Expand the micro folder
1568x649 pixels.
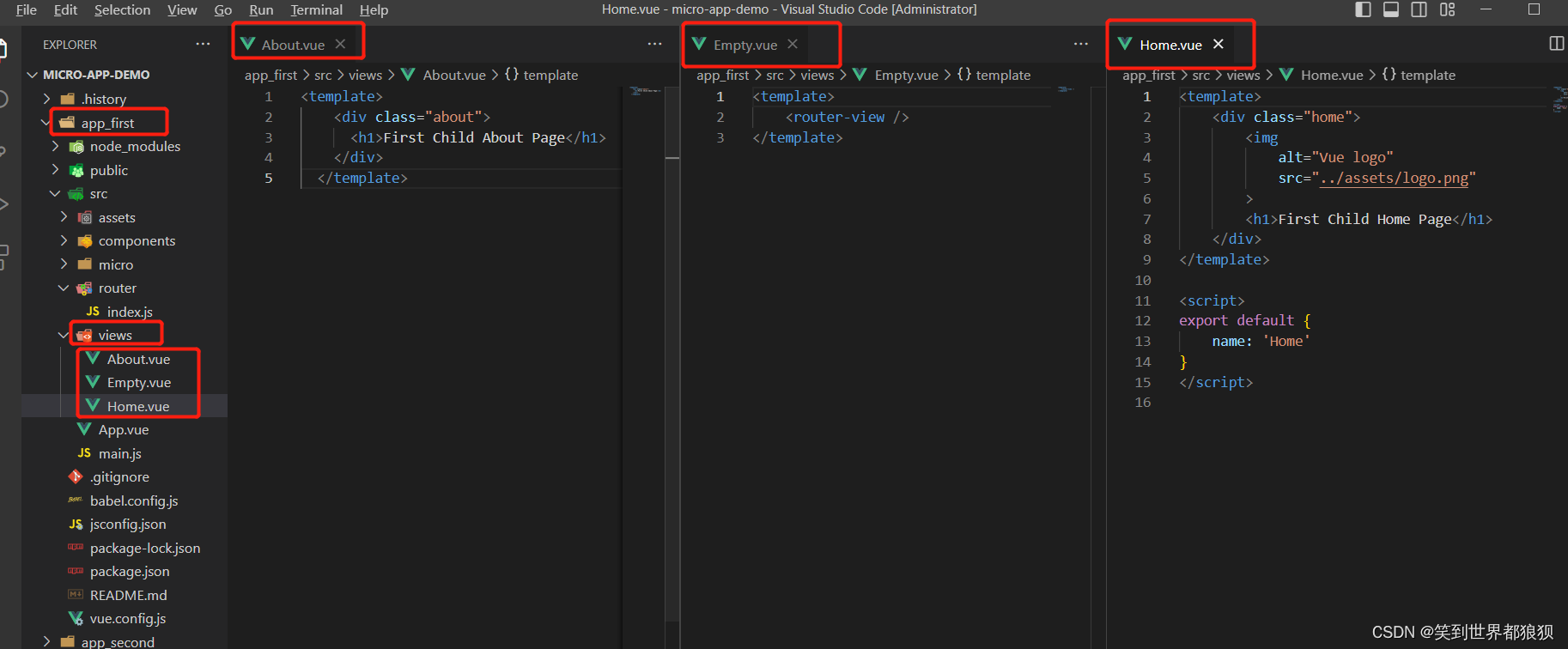coord(64,264)
